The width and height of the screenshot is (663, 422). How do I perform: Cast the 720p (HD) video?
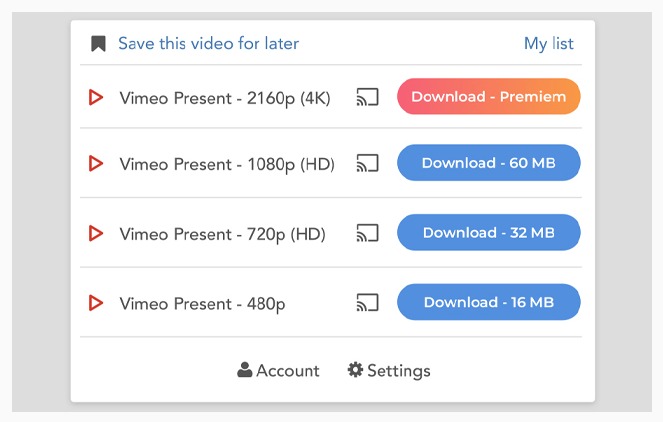pyautogui.click(x=367, y=233)
